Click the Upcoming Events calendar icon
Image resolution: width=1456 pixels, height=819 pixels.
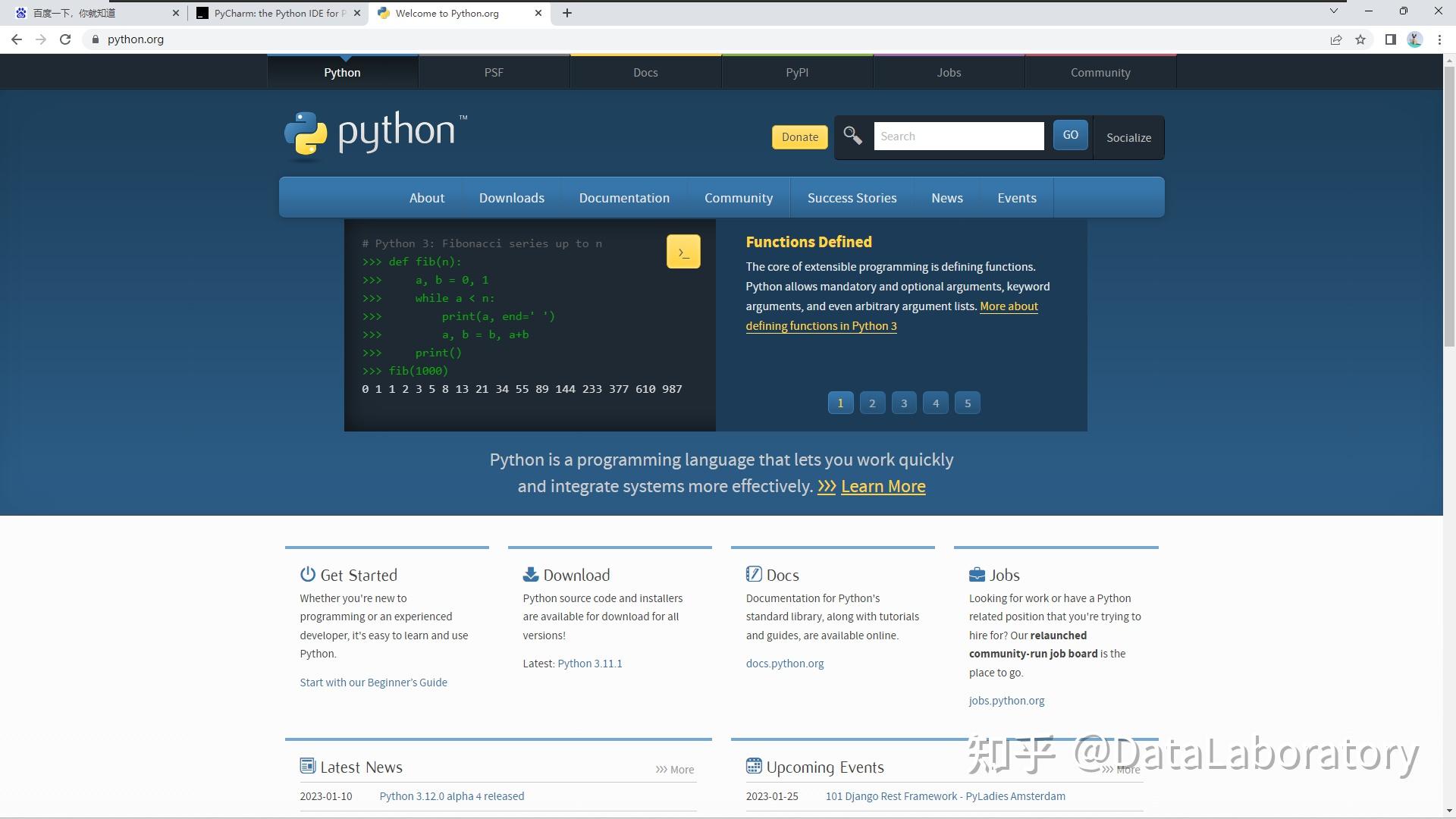coord(754,766)
